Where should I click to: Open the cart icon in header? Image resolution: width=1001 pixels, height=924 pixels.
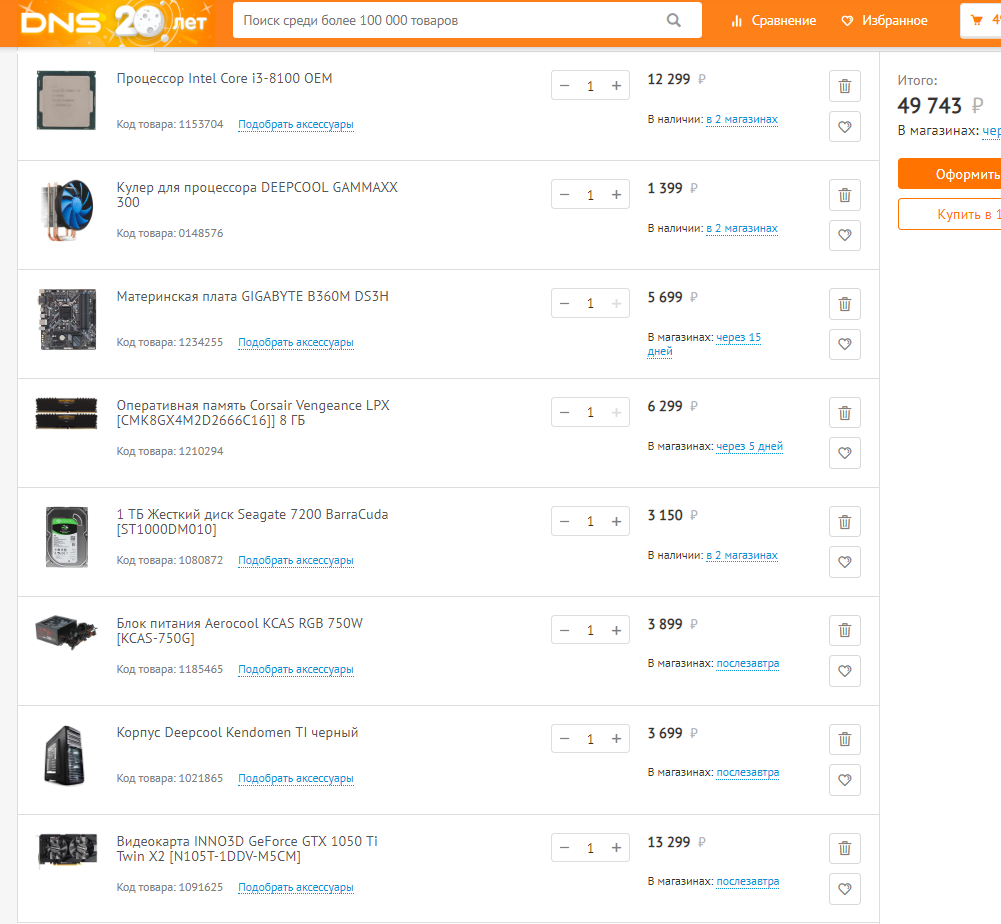point(977,20)
